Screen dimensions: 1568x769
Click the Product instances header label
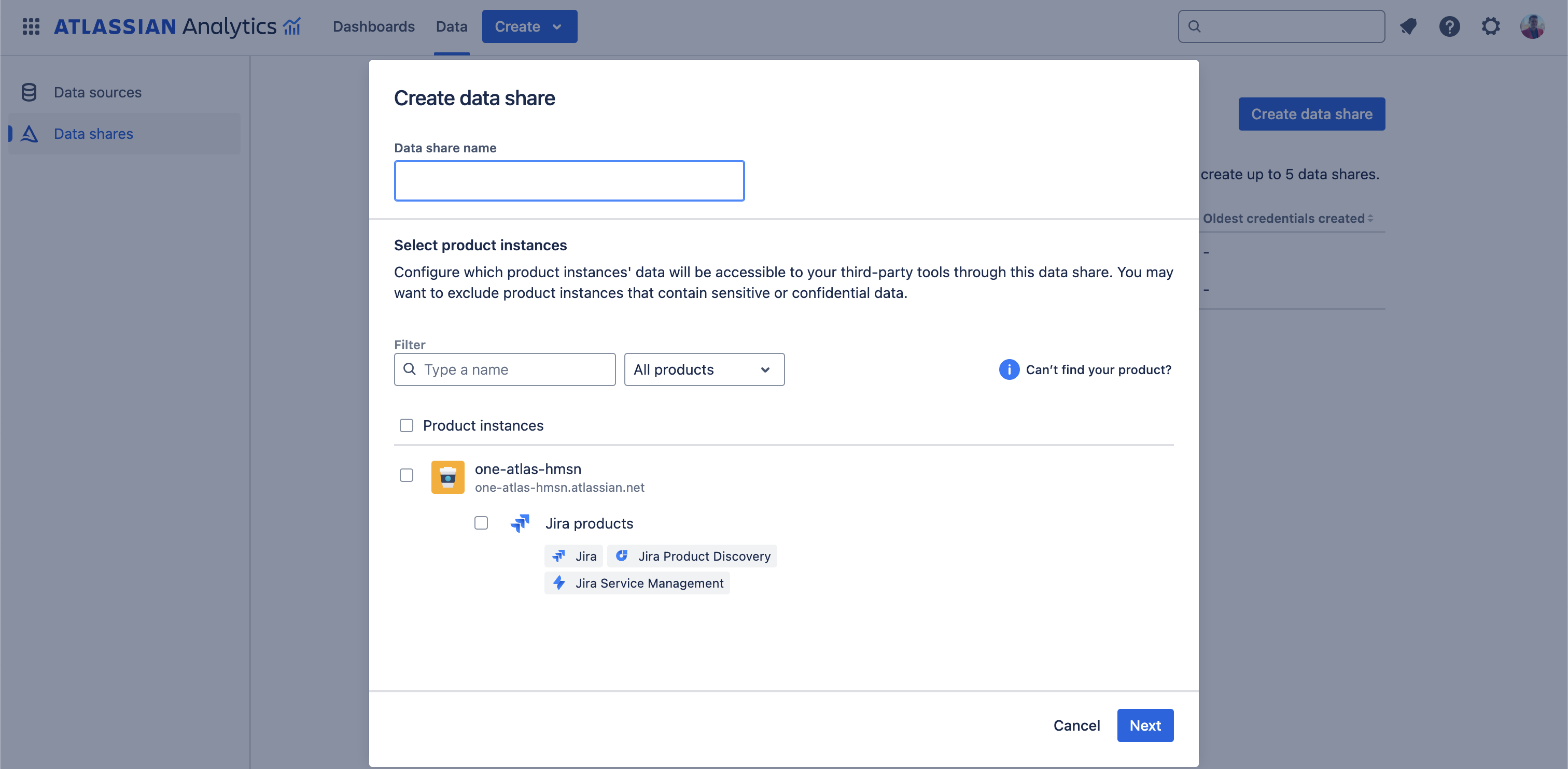click(x=483, y=425)
